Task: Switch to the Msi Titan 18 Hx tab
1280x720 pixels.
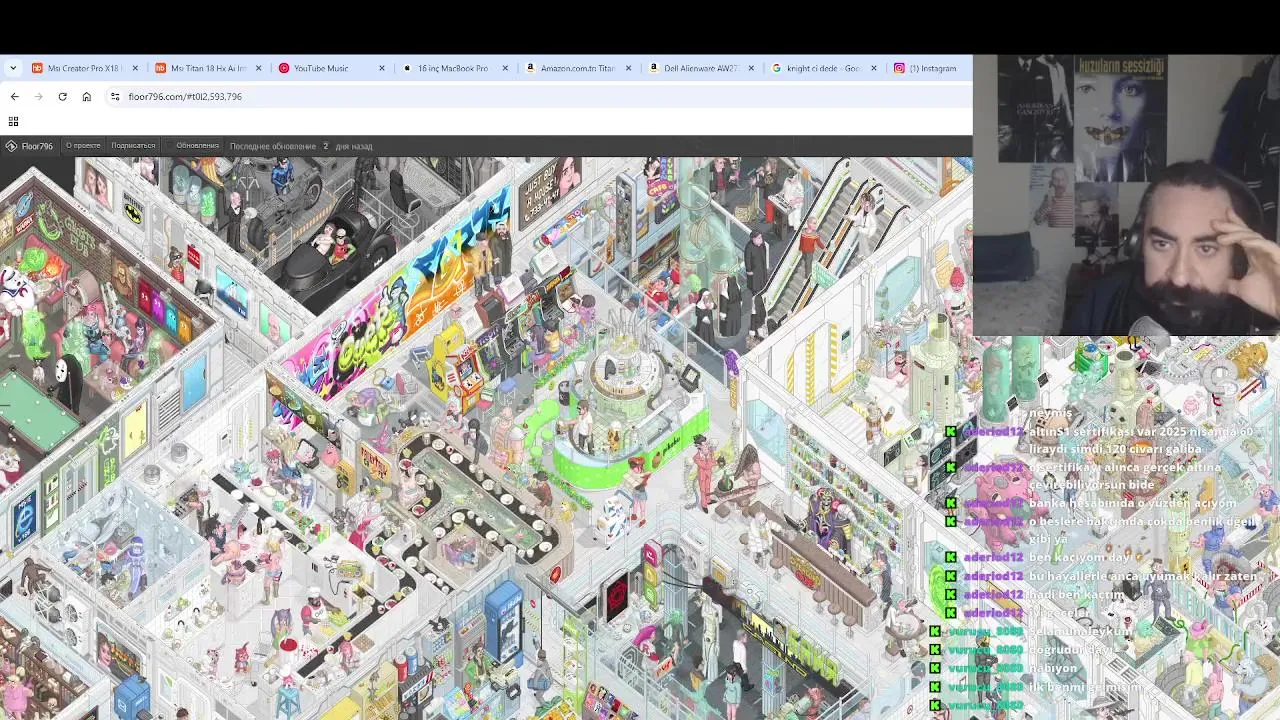Action: point(208,68)
